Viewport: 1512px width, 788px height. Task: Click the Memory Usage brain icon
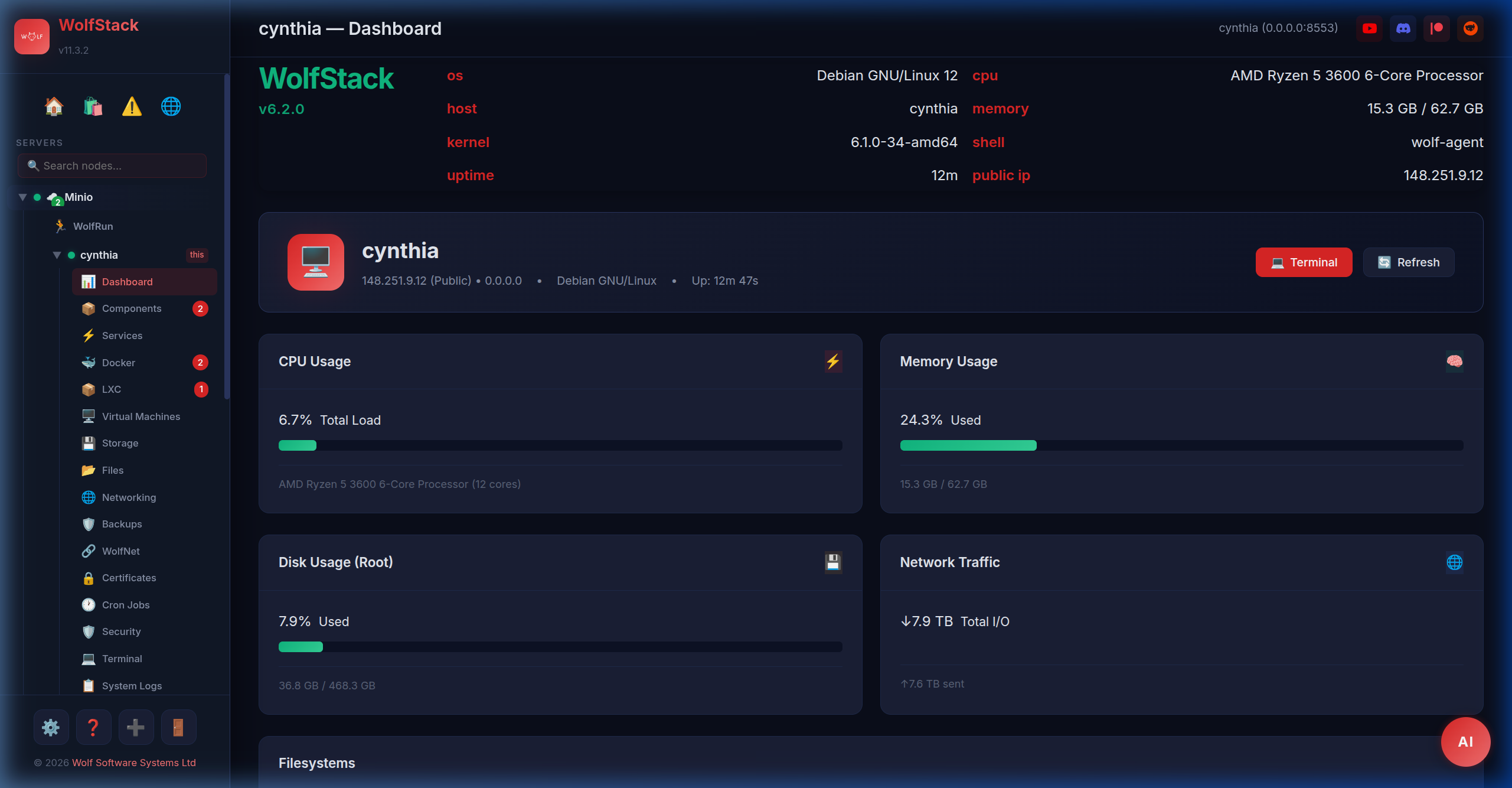[1454, 362]
